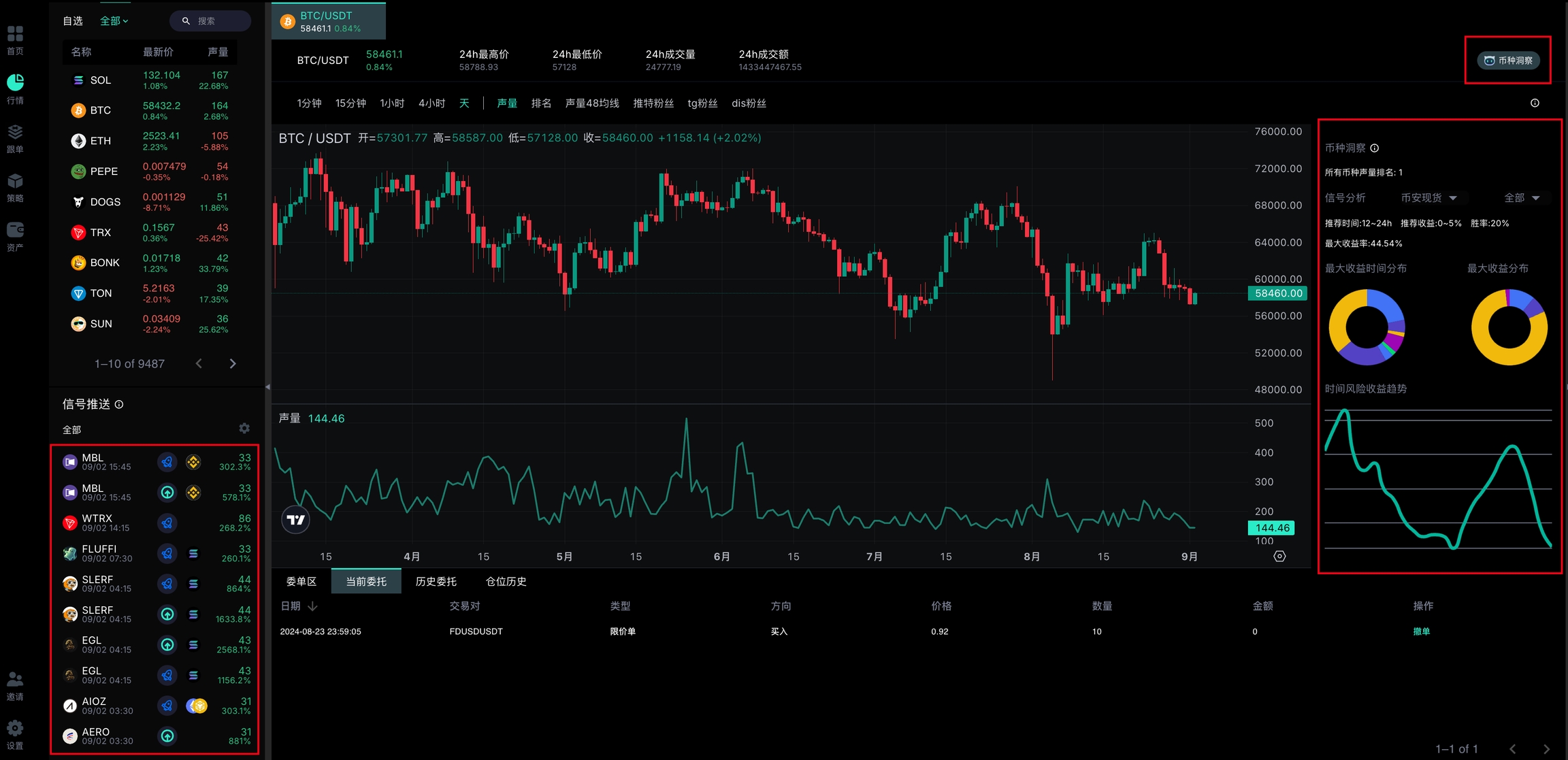The height and width of the screenshot is (760, 1568).
Task: Open the 跟单 copy-trading sidebar icon
Action: pos(15,133)
